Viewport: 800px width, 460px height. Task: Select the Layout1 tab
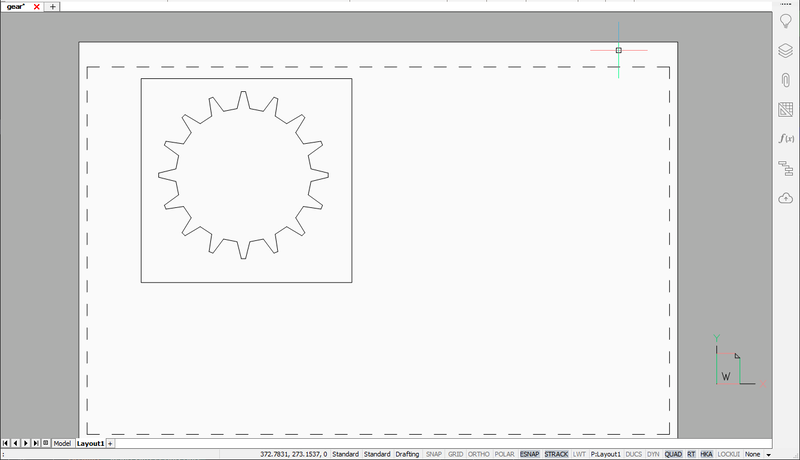tap(90, 444)
